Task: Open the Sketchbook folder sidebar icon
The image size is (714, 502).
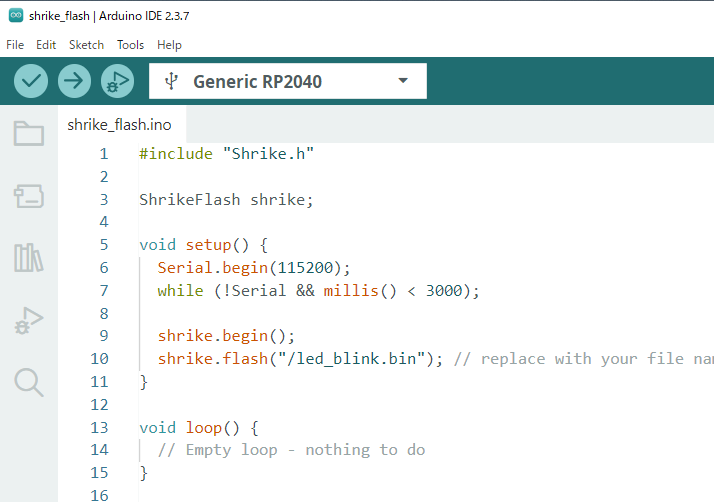Action: (x=29, y=133)
